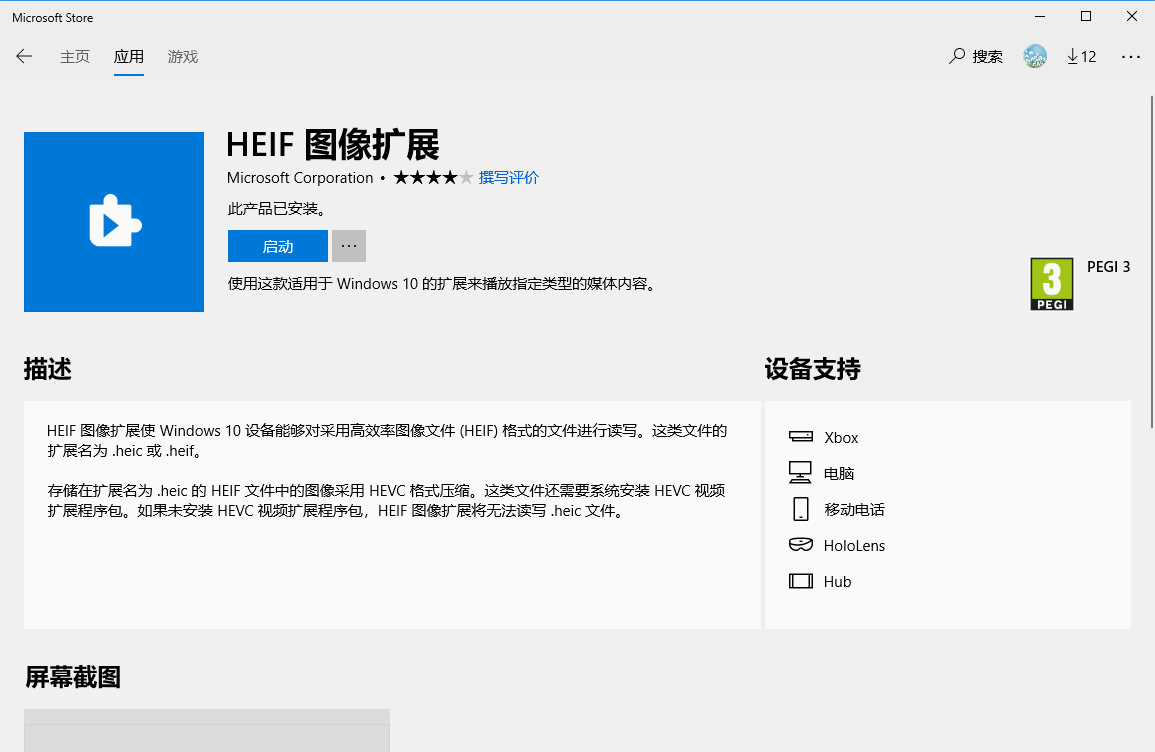The height and width of the screenshot is (752, 1155).
Task: Click the Xbox text label
Action: 841,438
